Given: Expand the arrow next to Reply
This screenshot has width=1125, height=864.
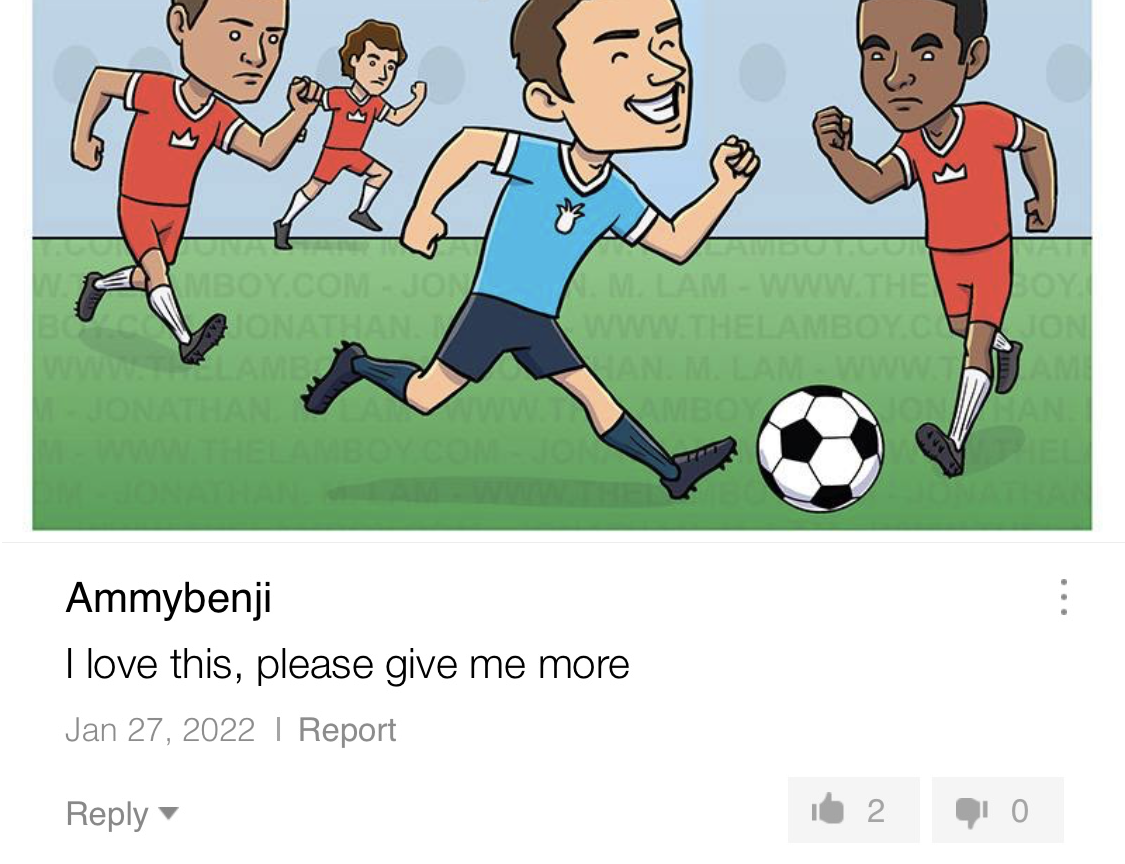Looking at the screenshot, I should pos(168,813).
